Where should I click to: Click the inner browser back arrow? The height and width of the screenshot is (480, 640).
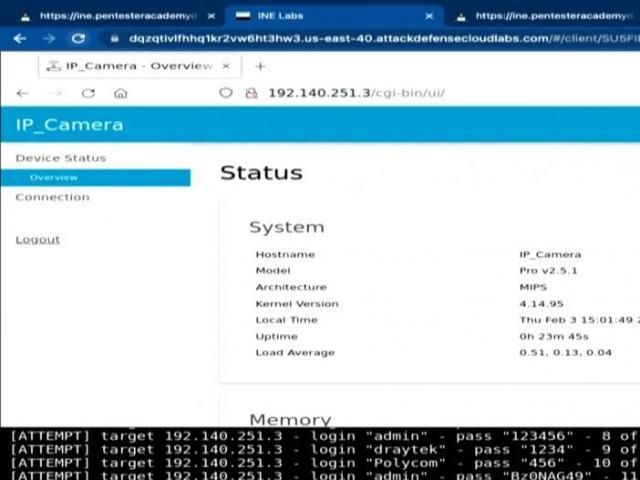point(23,93)
